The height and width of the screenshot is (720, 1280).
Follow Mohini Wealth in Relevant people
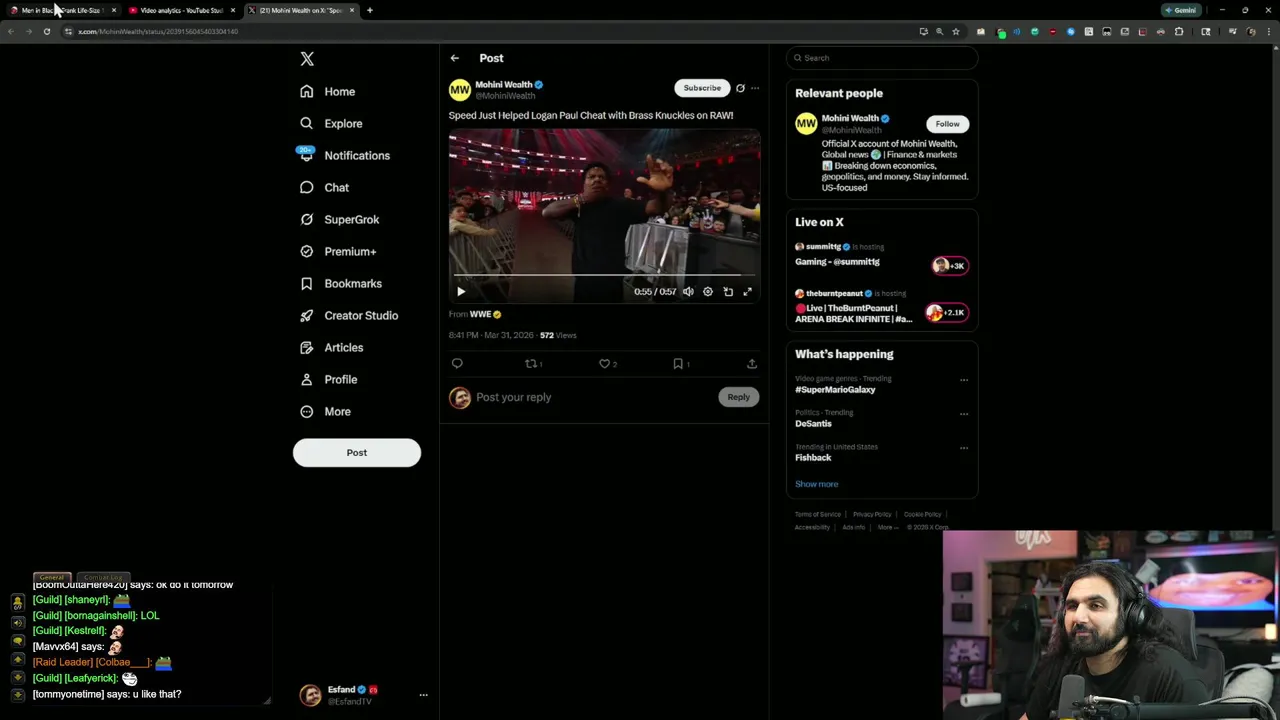[947, 124]
